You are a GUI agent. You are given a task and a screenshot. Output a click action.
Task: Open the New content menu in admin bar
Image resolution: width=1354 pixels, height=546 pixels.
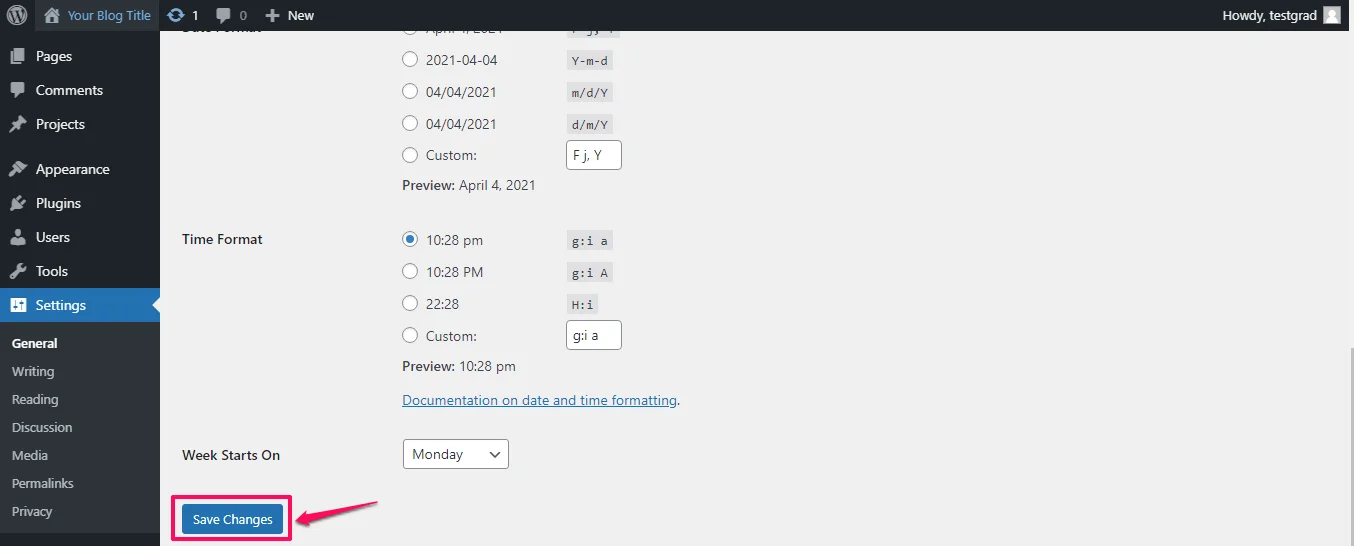[x=290, y=15]
